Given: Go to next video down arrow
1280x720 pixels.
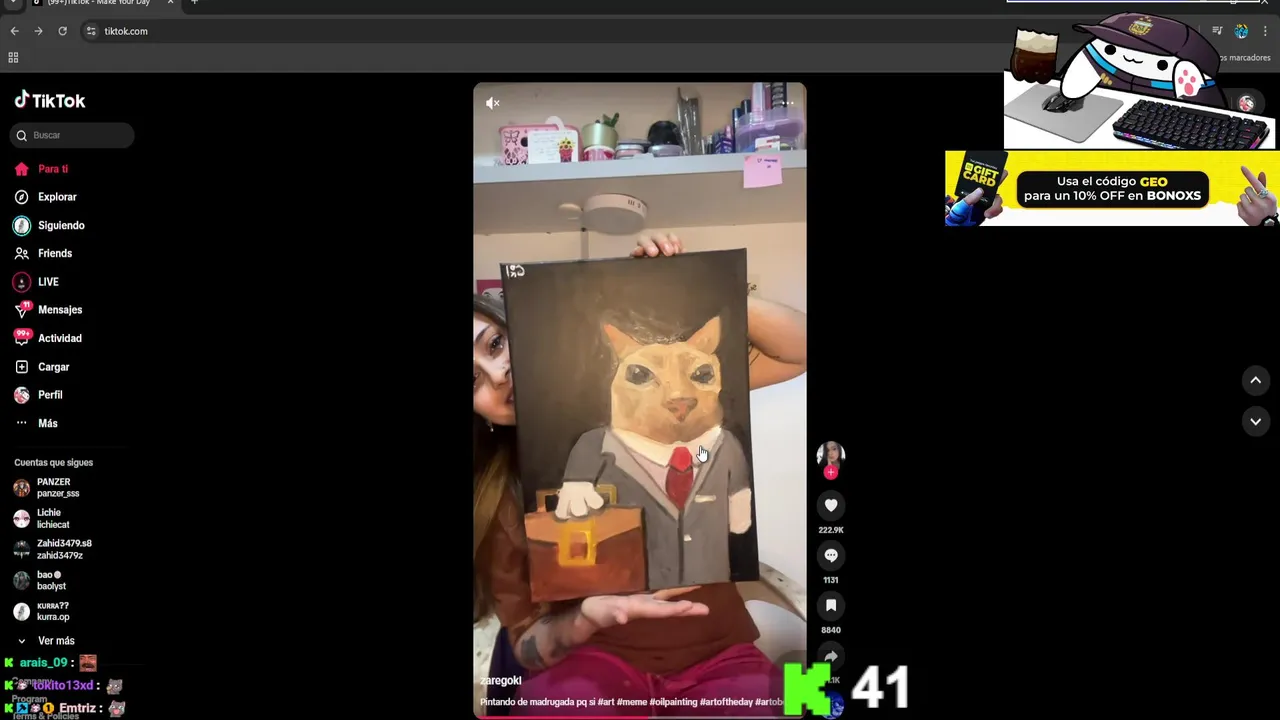Looking at the screenshot, I should (x=1256, y=422).
